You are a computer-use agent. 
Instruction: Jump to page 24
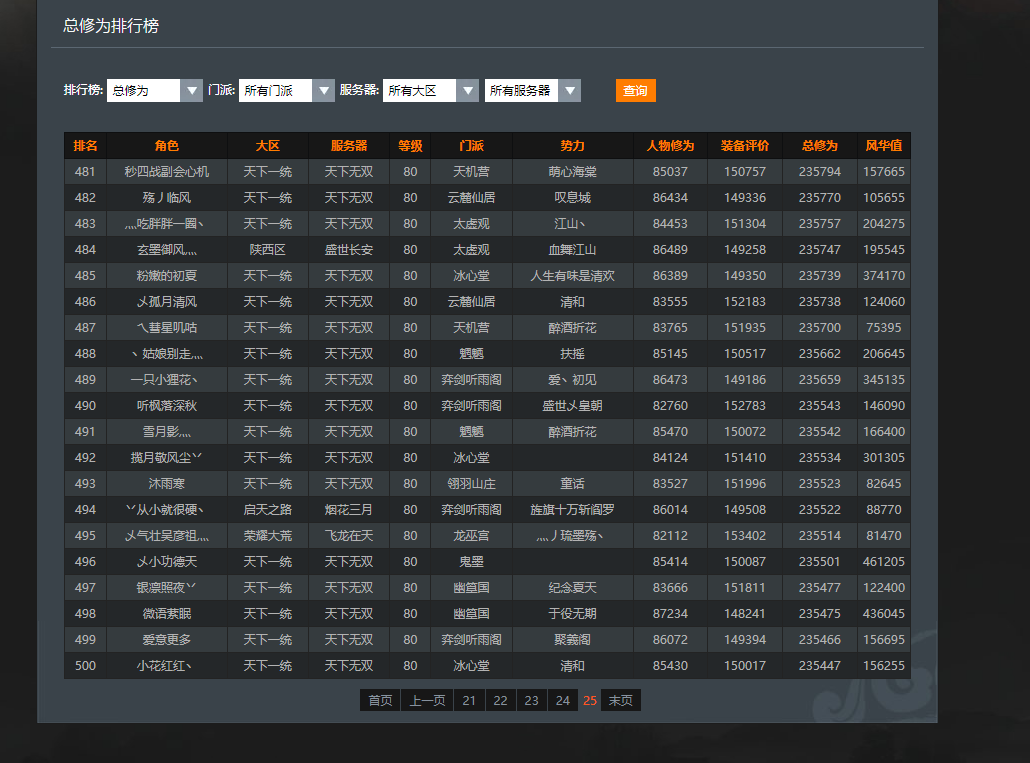click(562, 701)
